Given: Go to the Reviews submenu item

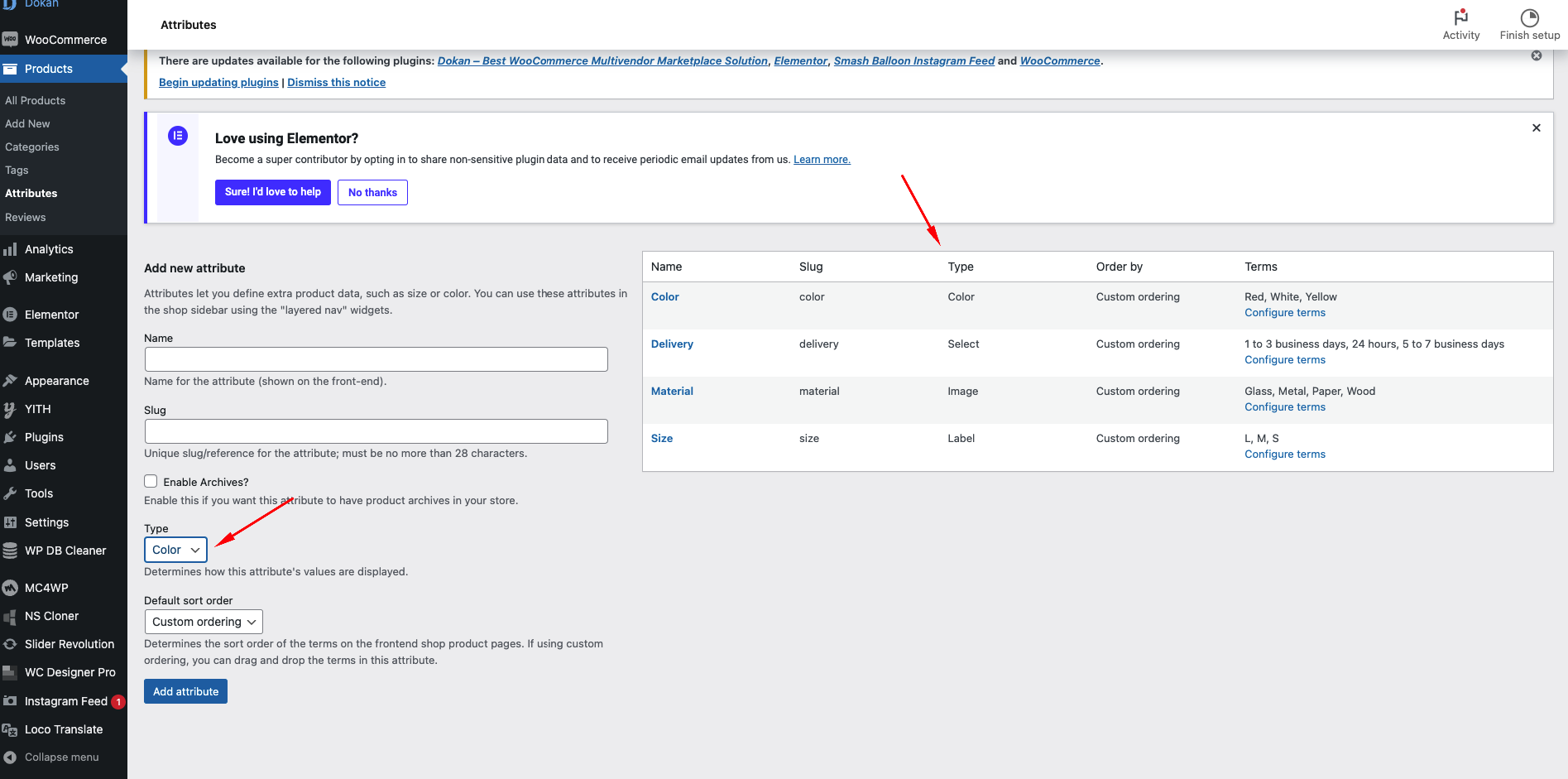Looking at the screenshot, I should pos(26,218).
